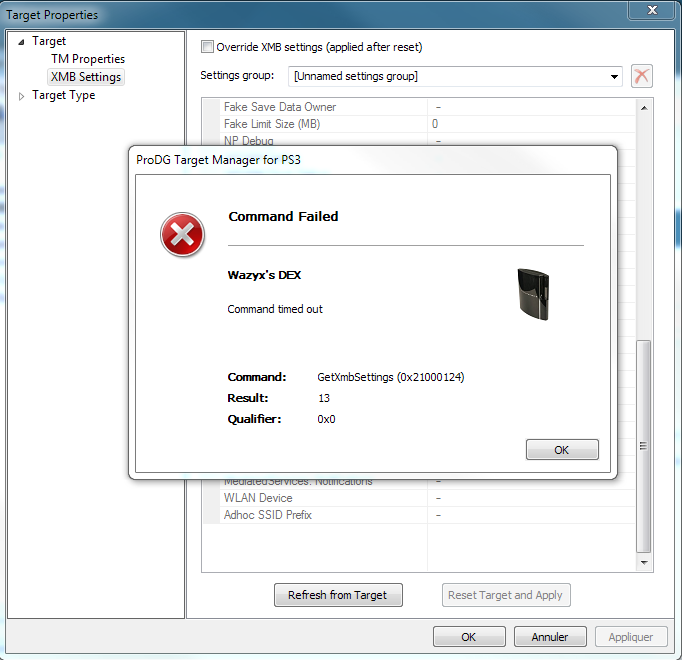
Task: Select TM Properties in tree
Action: pos(88,59)
